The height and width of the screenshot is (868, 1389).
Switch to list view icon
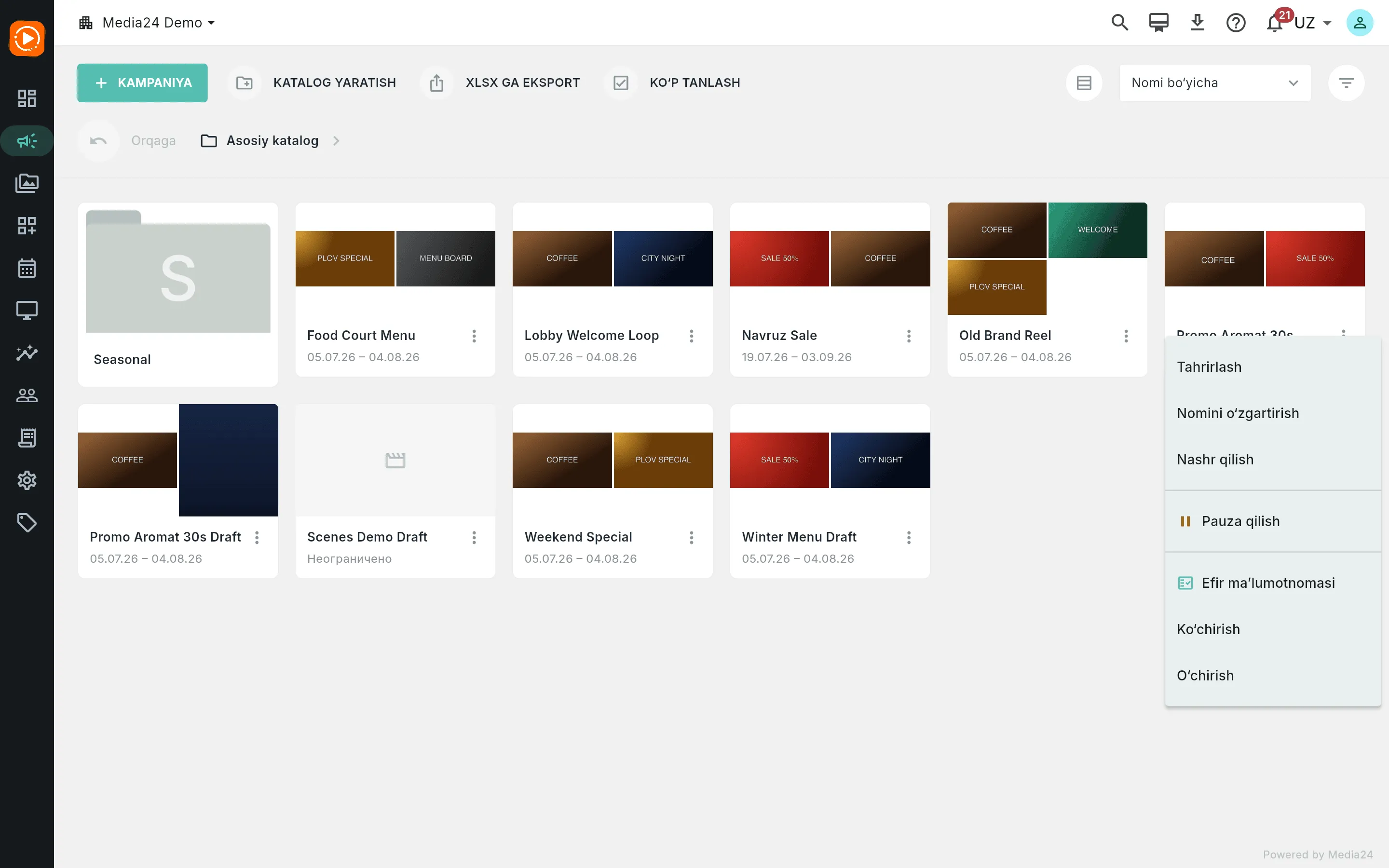(1084, 82)
